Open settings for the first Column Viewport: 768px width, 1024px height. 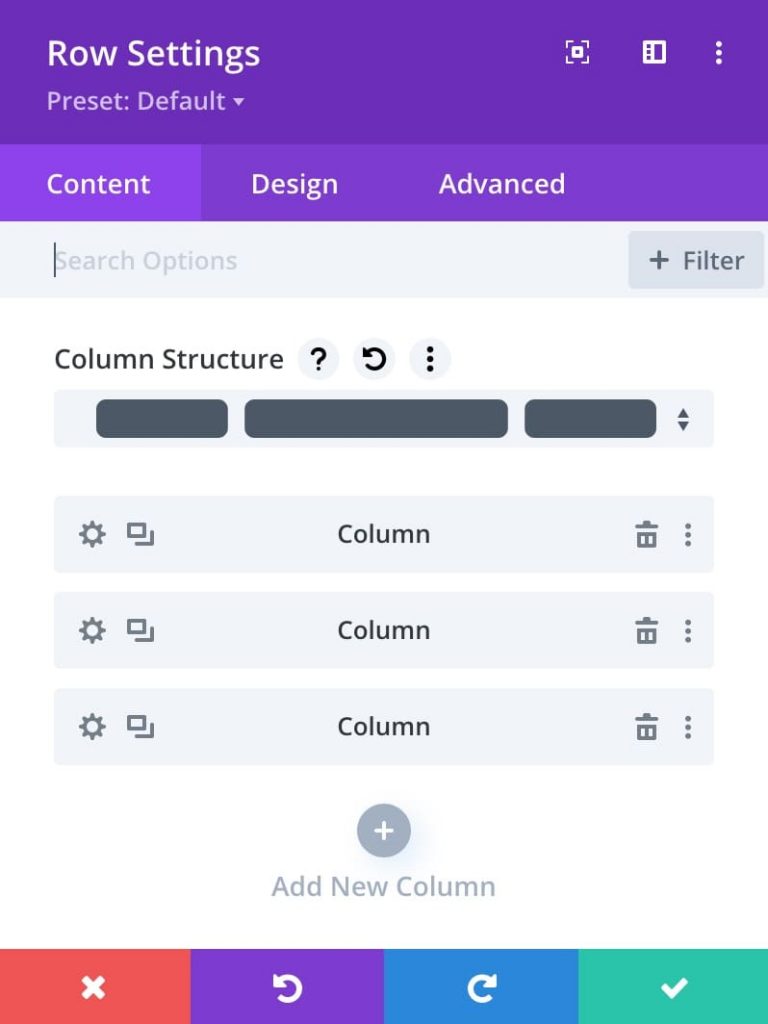pyautogui.click(x=92, y=534)
